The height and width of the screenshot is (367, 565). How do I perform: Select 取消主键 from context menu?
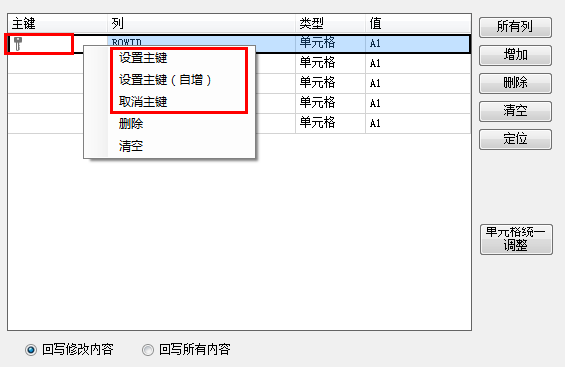(143, 102)
